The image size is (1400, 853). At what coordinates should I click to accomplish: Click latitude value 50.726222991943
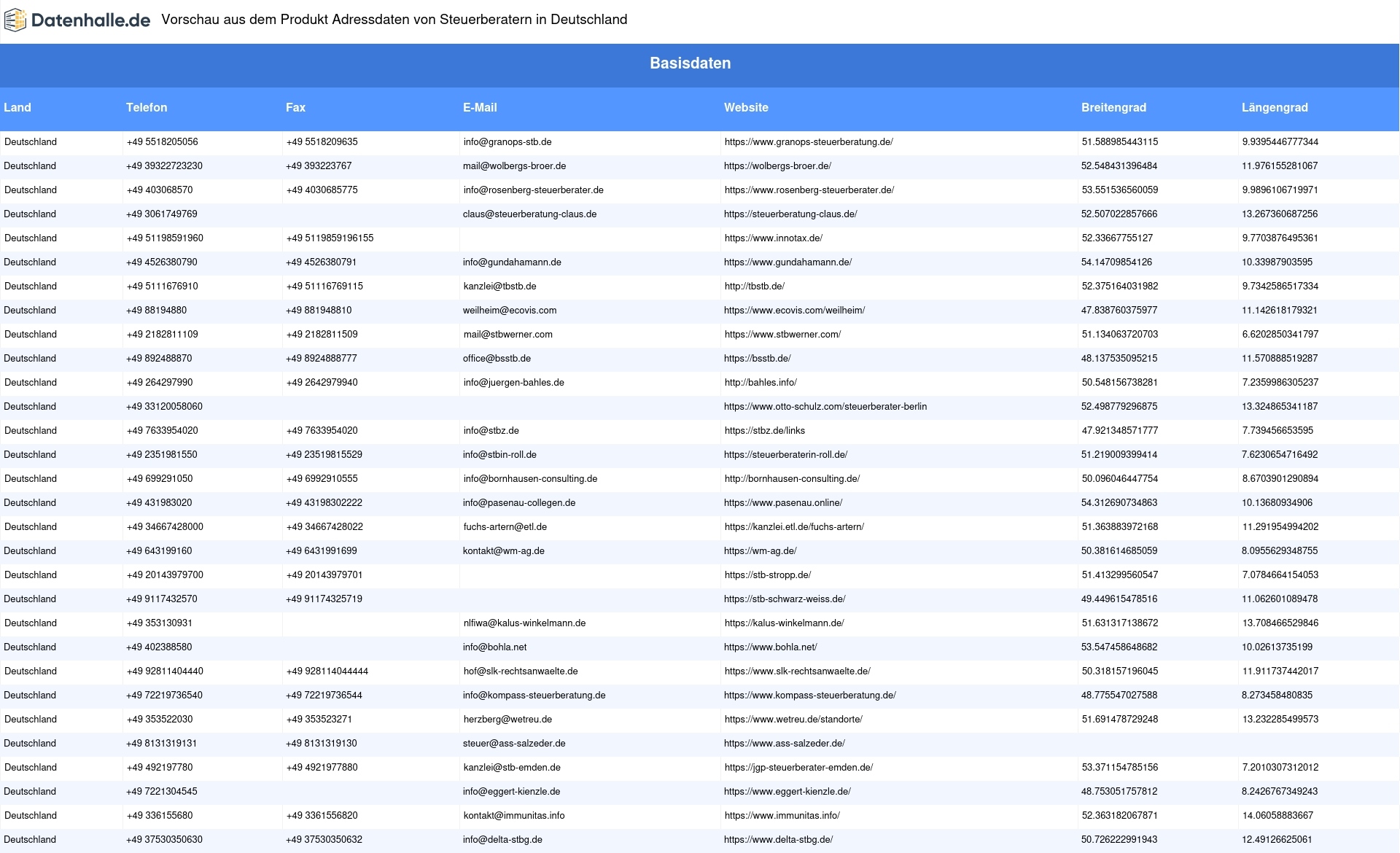[1119, 840]
